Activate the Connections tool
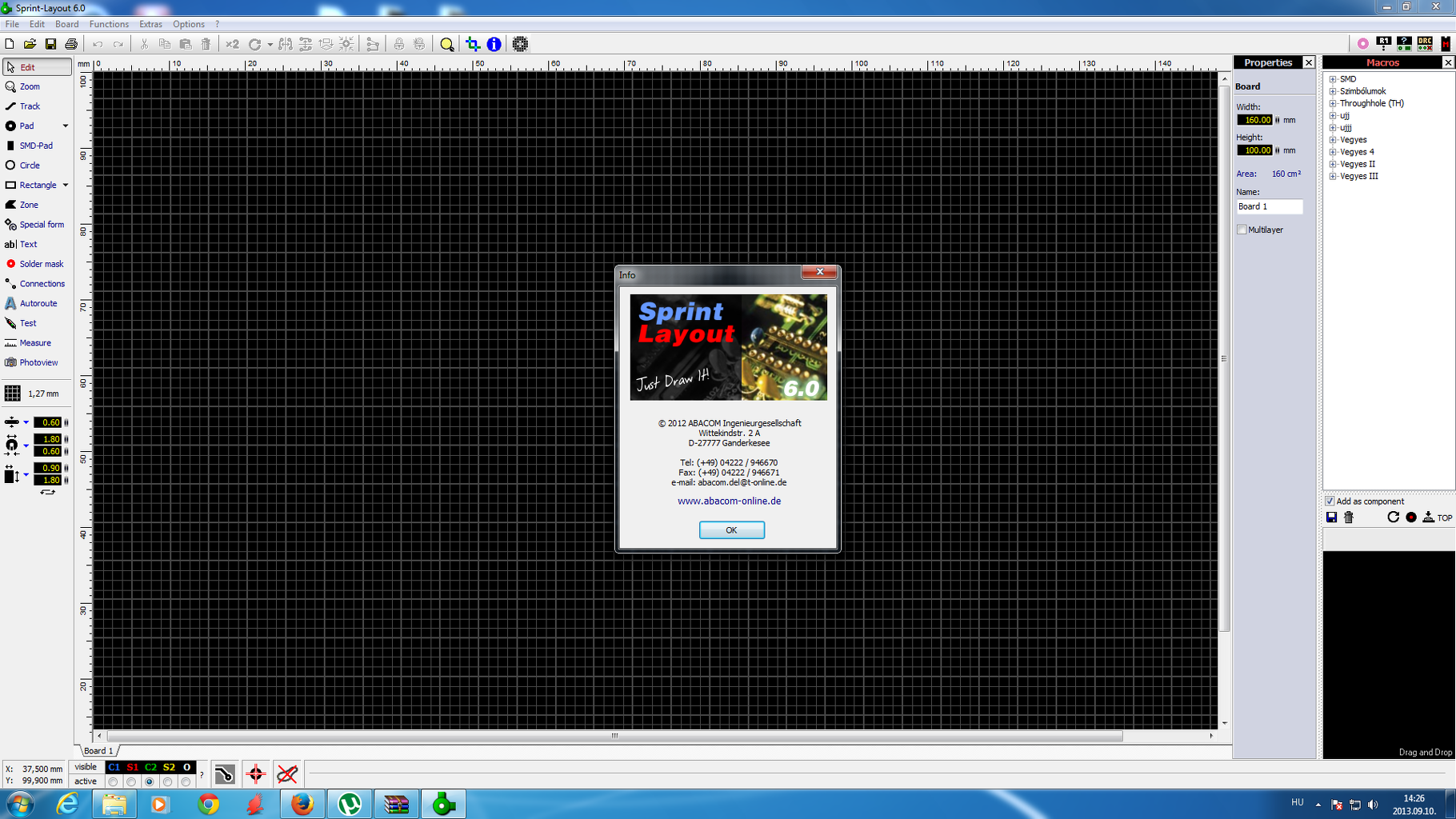This screenshot has width=1456, height=819. (x=37, y=284)
